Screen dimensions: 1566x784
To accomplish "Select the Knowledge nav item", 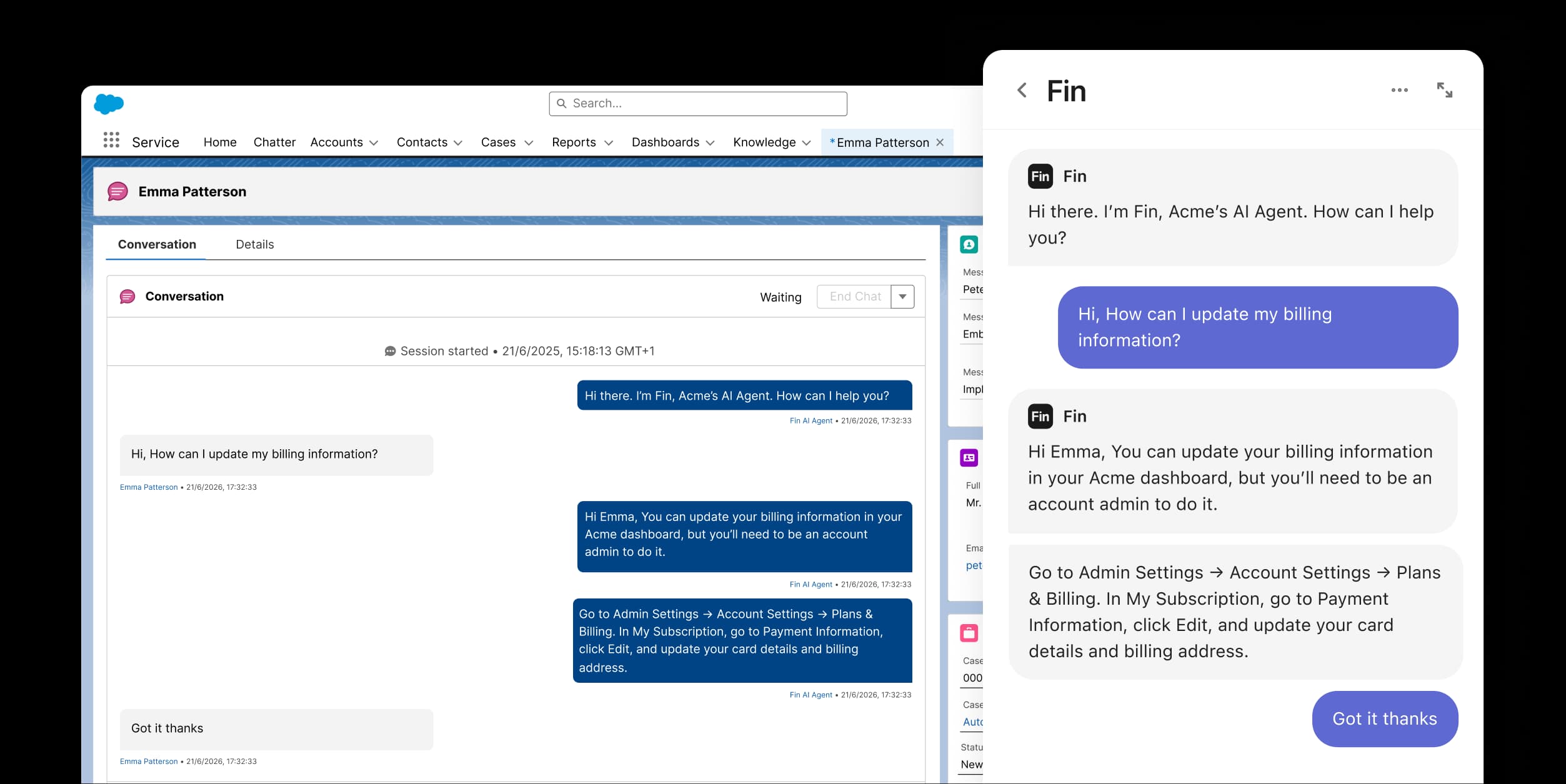I will (x=764, y=142).
